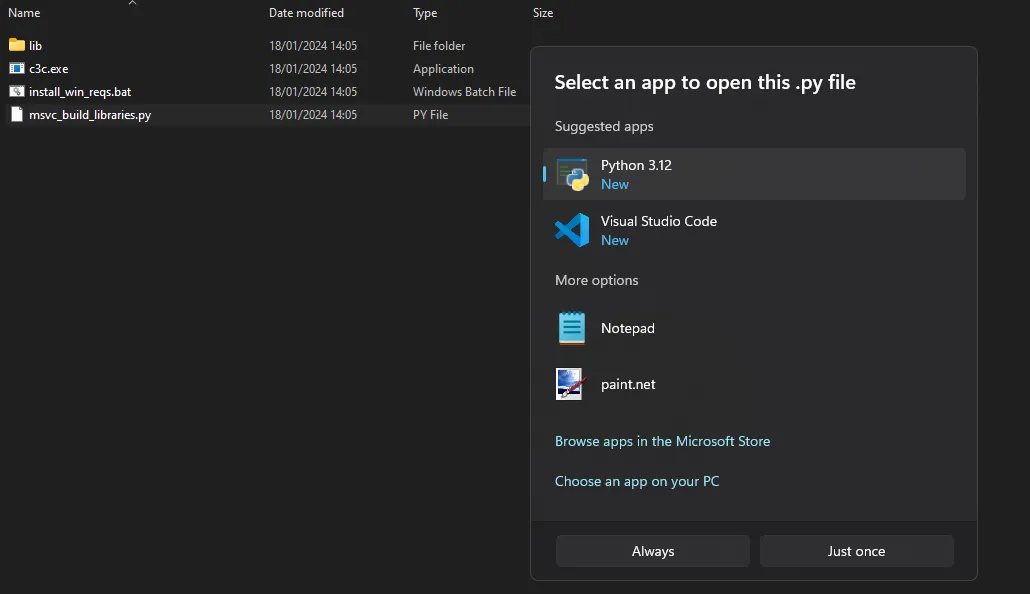Sort files by the Name column
Image resolution: width=1030 pixels, height=594 pixels.
24,12
